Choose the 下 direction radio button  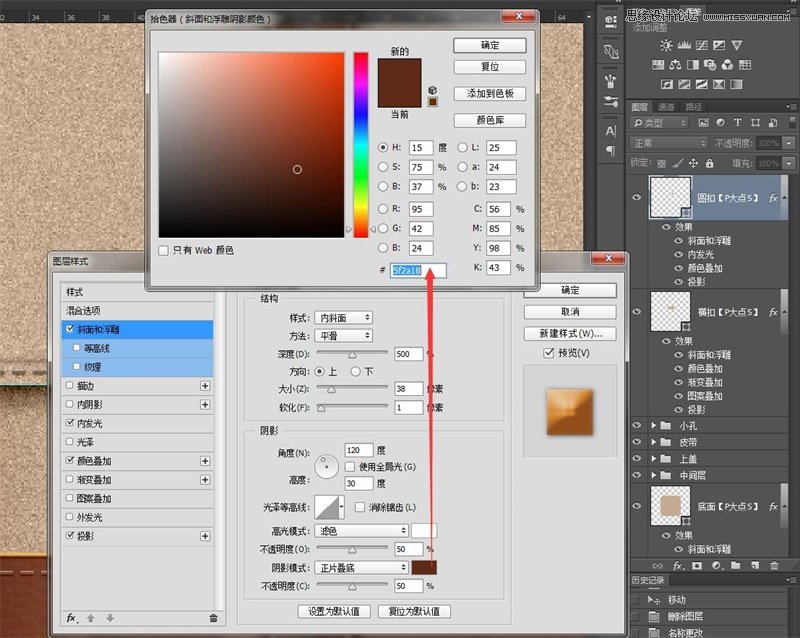356,372
